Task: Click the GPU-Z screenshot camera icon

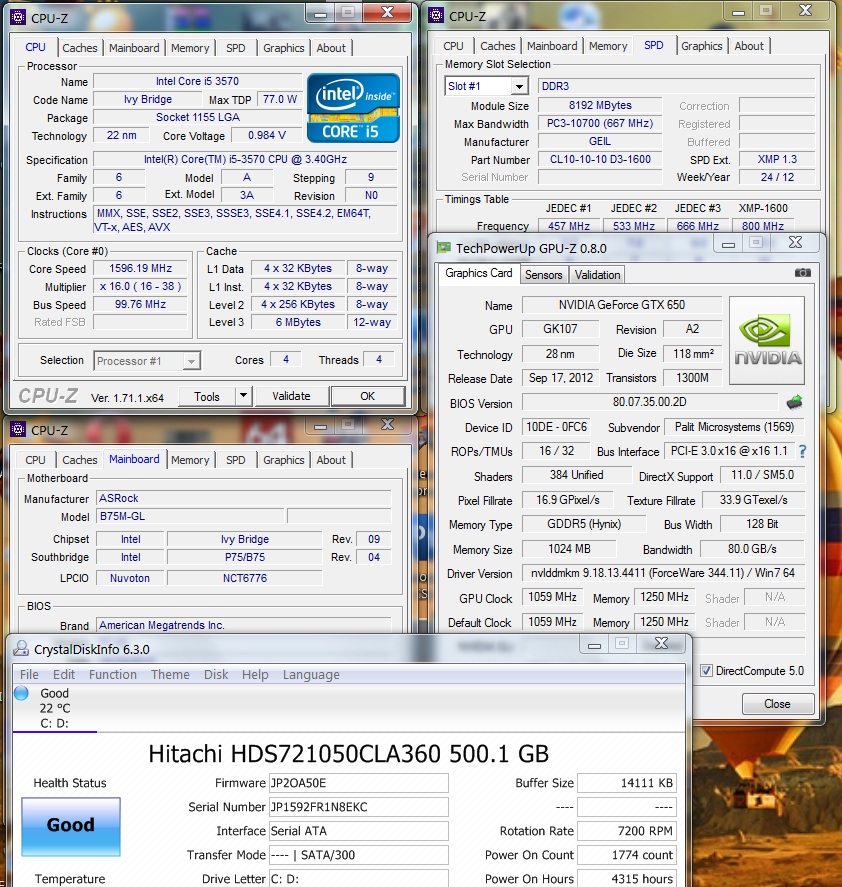Action: pos(802,273)
